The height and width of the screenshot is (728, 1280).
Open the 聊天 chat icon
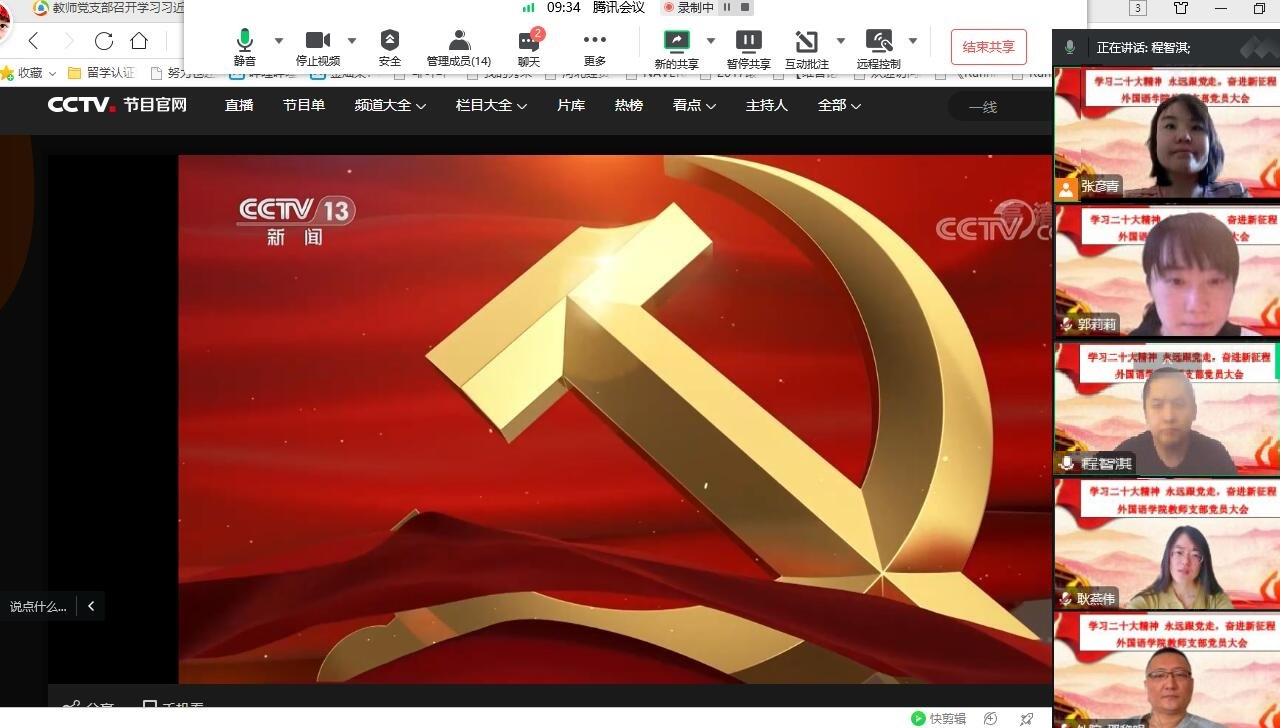pos(529,42)
